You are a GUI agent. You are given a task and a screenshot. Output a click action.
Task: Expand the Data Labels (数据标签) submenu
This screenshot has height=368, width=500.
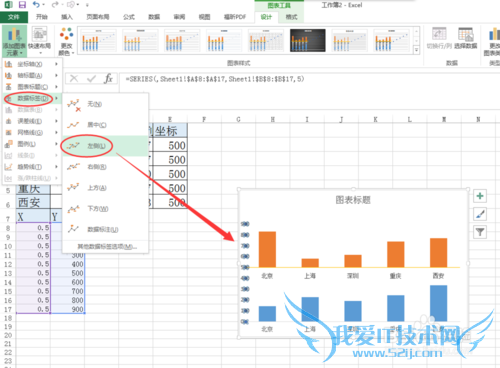(x=32, y=98)
